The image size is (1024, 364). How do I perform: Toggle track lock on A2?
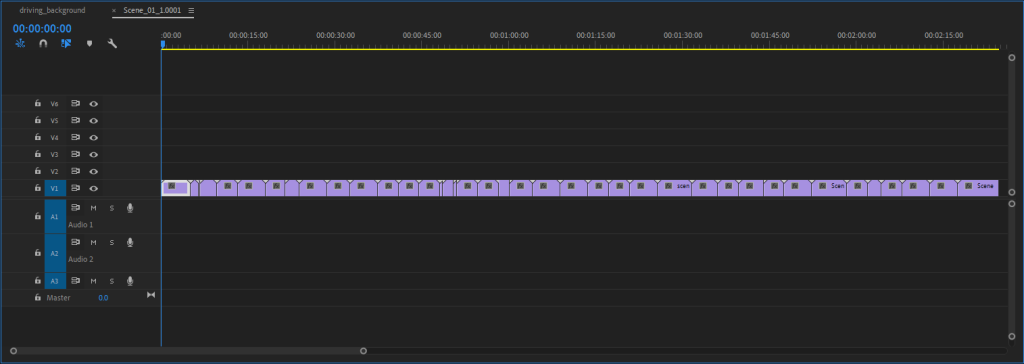tap(38, 253)
